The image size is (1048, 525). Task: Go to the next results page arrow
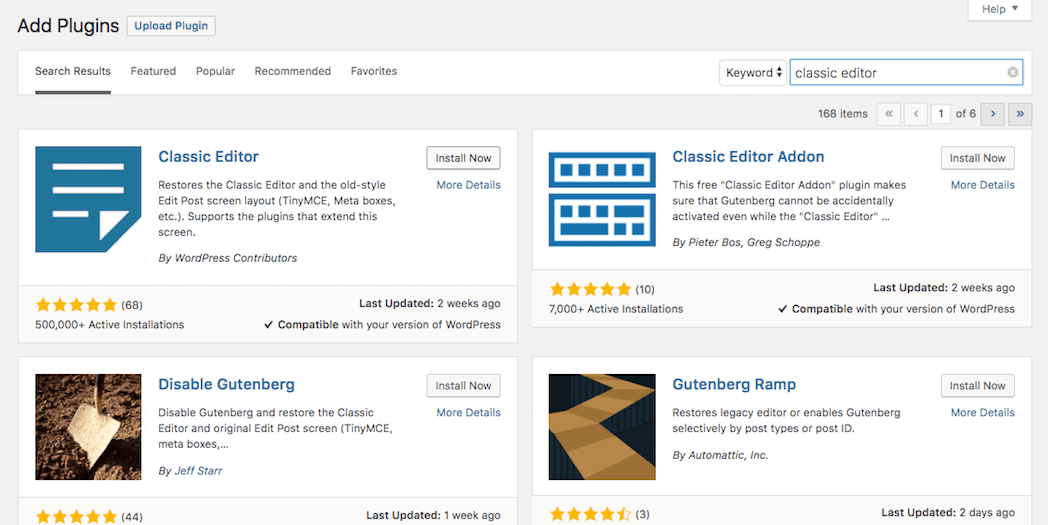tap(993, 114)
